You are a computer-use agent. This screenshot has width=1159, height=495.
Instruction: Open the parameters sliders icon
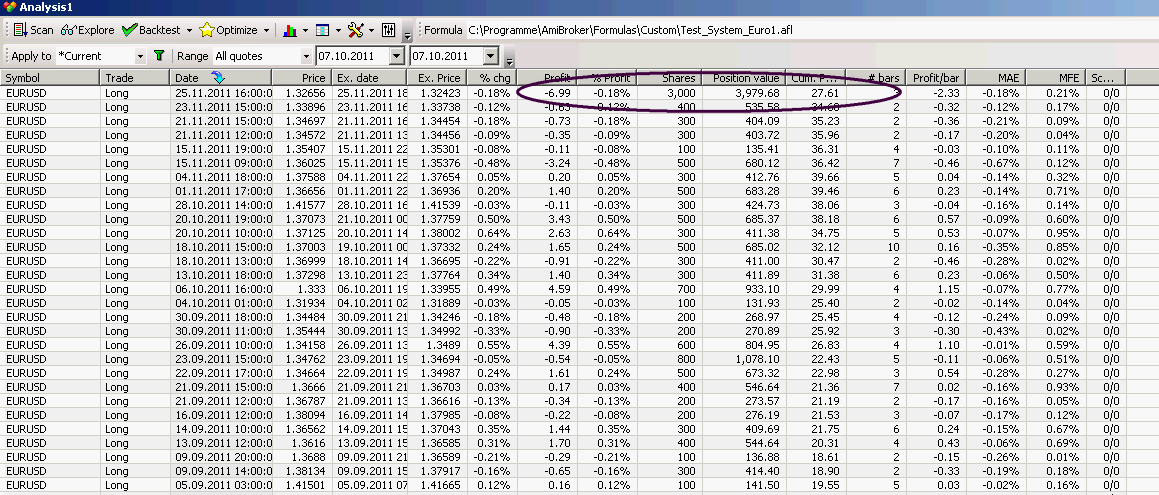(x=389, y=30)
